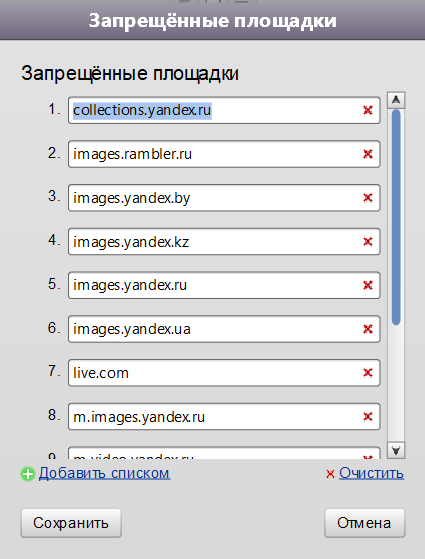The image size is (425, 559).
Task: Click the images.yandex.ua text field
Action: coord(224,329)
